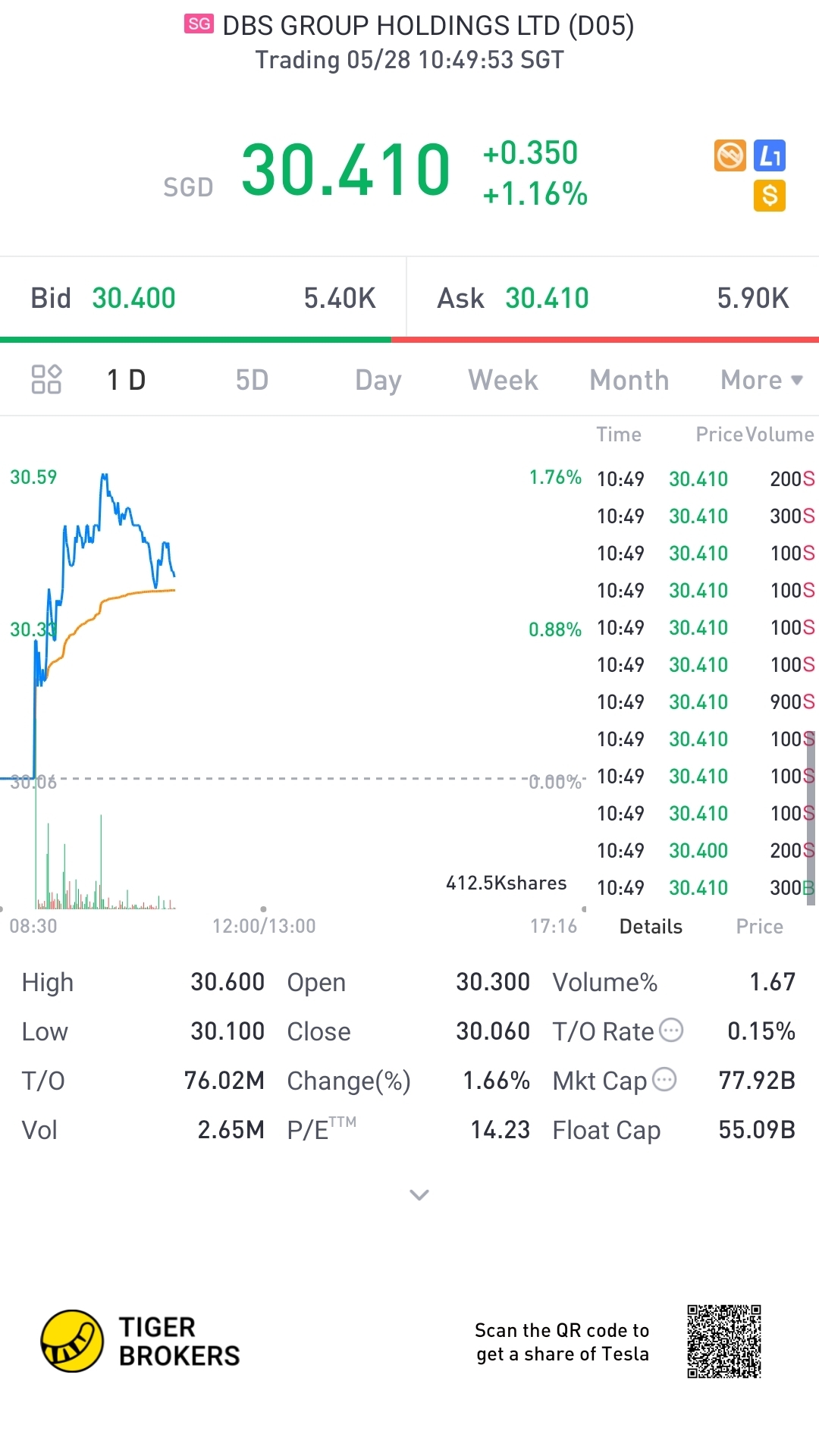Tap the bid size 5.40K
The width and height of the screenshot is (819, 1456).
(340, 298)
